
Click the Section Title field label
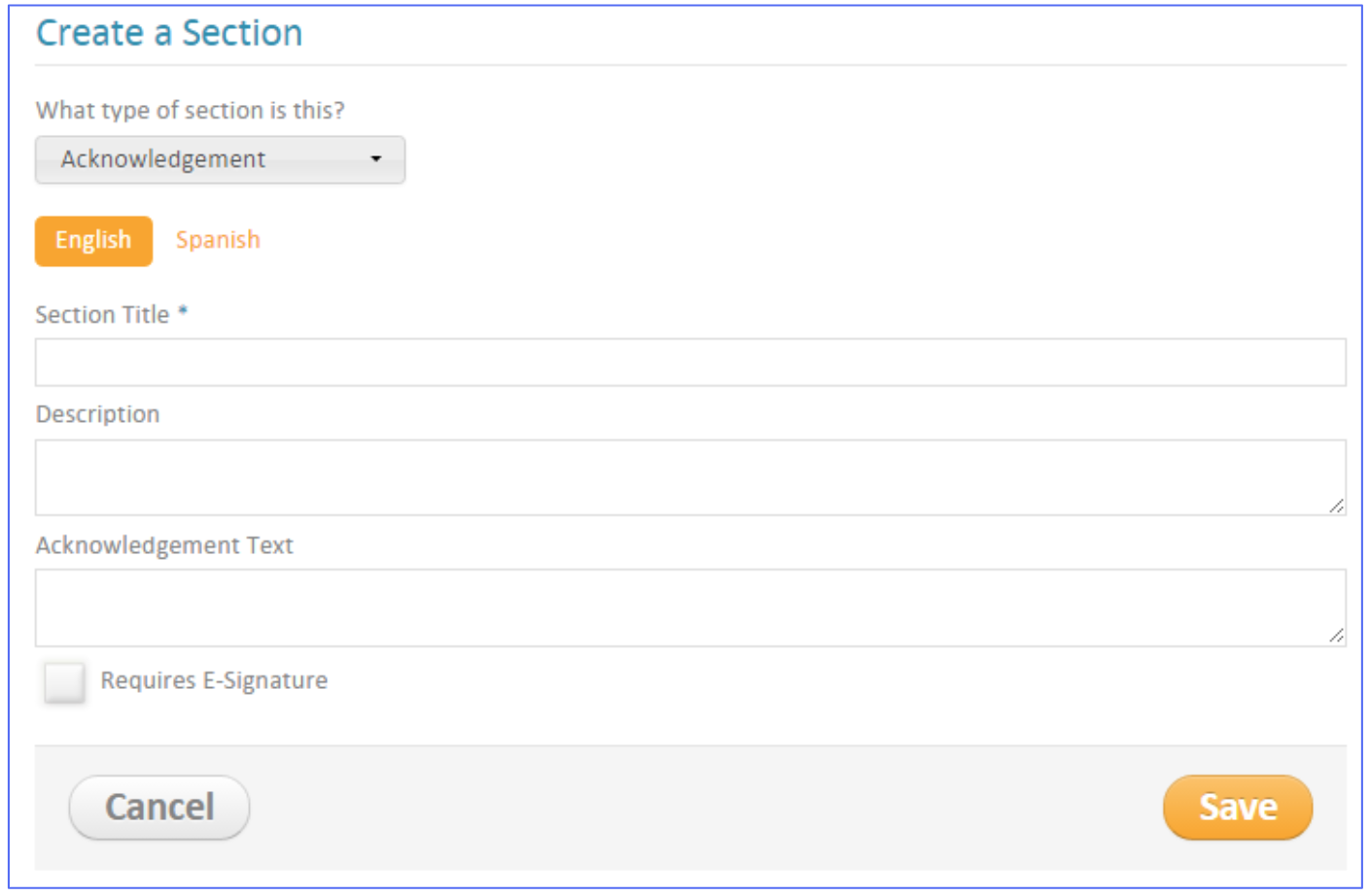click(102, 315)
